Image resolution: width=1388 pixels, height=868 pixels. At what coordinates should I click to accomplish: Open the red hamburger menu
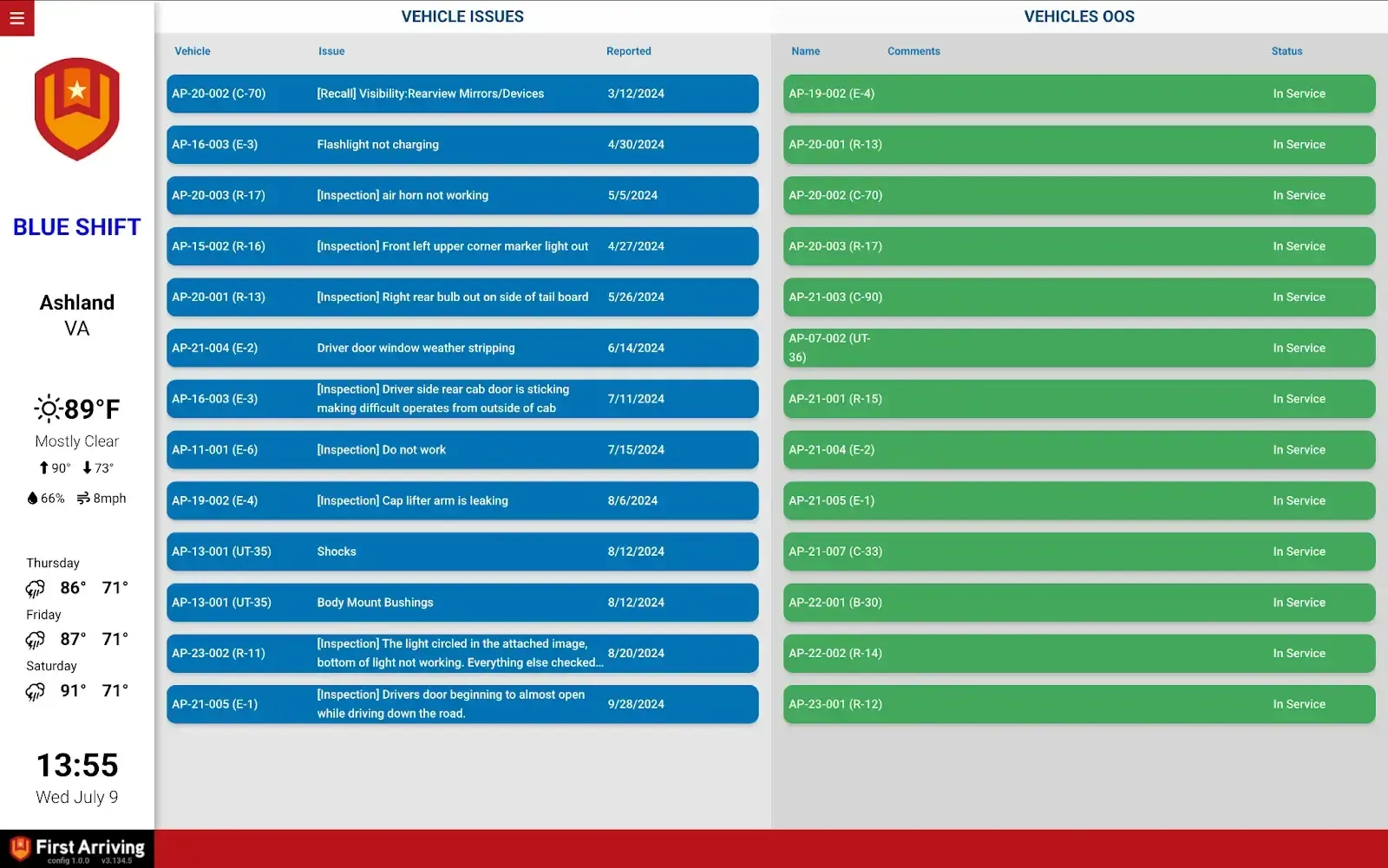[x=16, y=17]
